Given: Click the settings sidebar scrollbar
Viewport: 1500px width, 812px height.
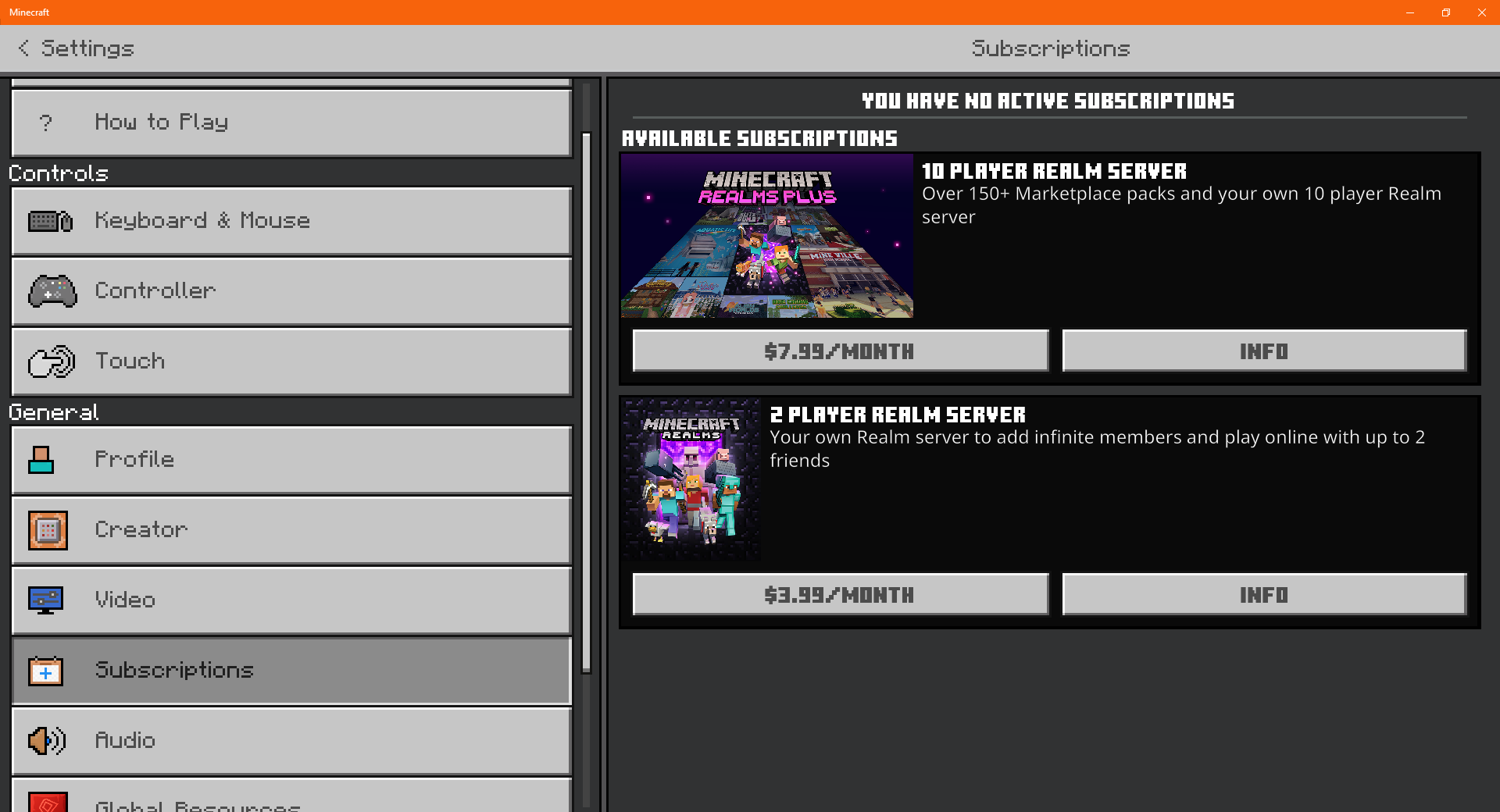Looking at the screenshot, I should tap(587, 402).
